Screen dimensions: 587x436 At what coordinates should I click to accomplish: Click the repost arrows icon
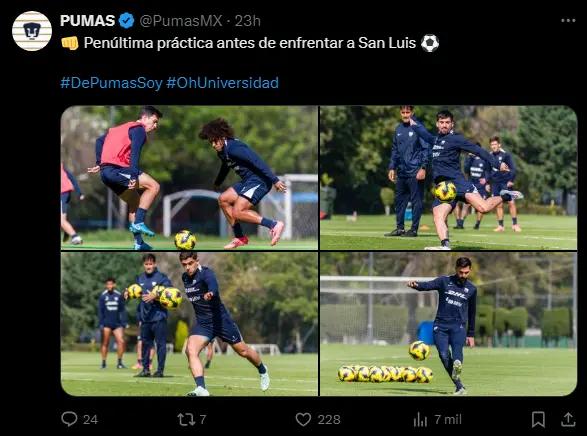(x=186, y=419)
